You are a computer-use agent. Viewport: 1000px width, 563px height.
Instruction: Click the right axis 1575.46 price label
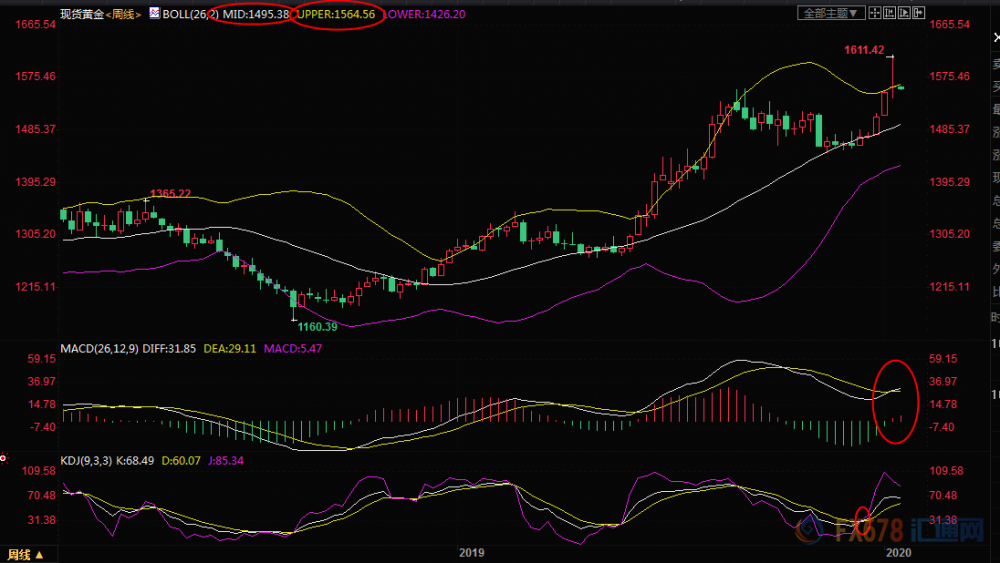coord(950,77)
